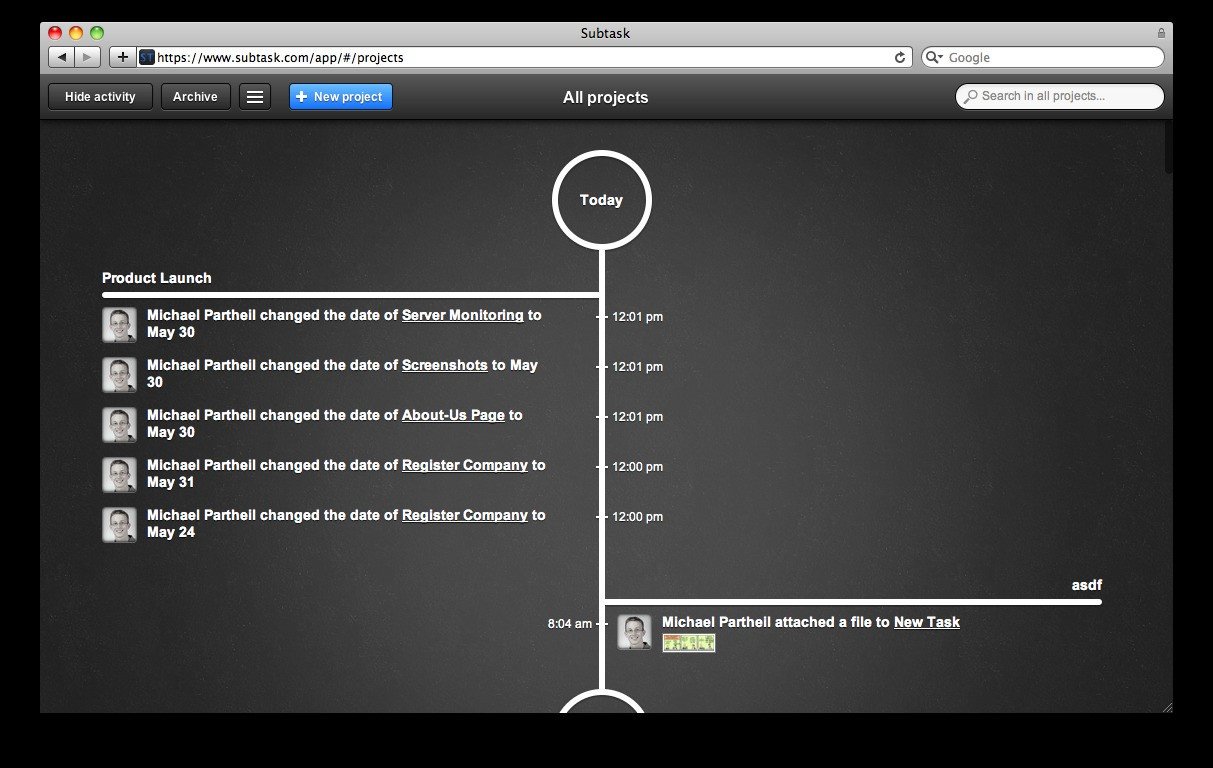Click the attached file thumbnail

coord(689,643)
